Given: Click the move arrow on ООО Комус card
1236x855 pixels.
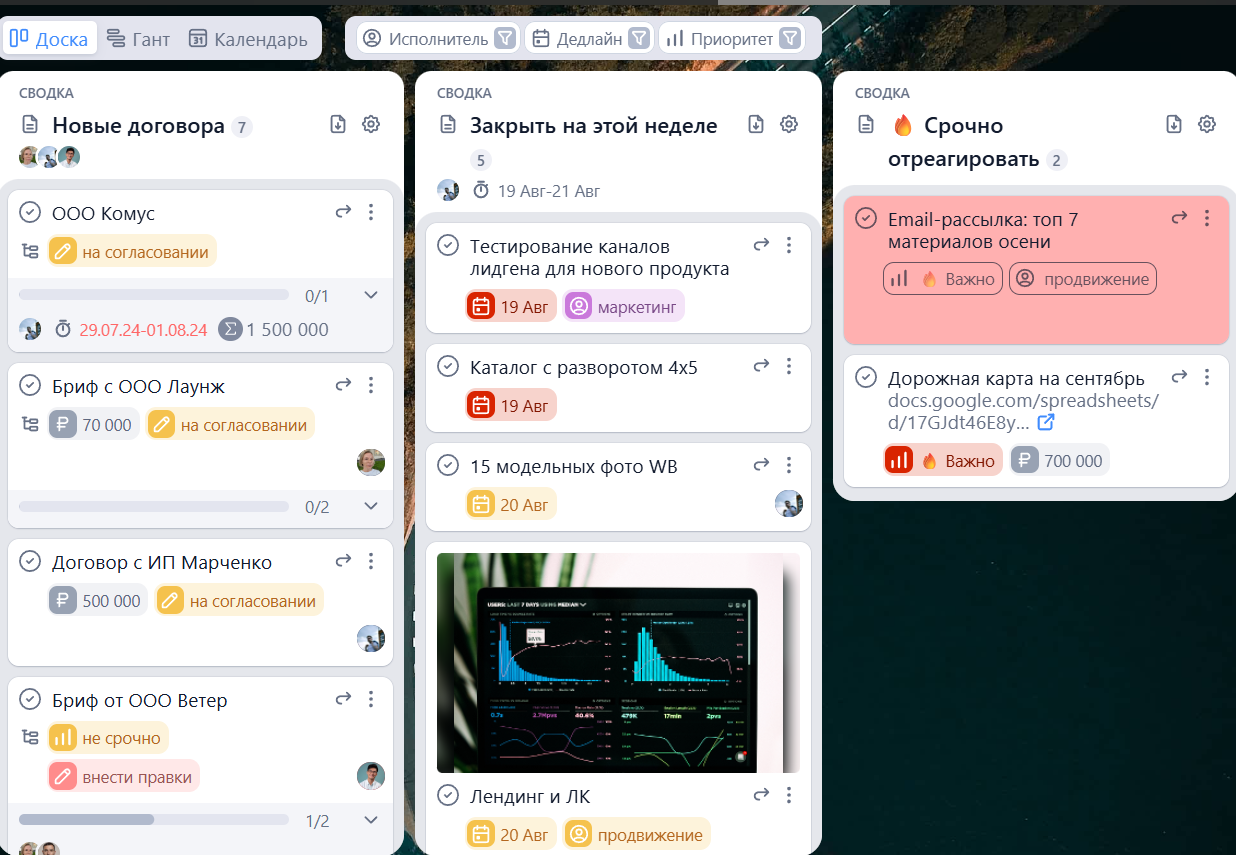Looking at the screenshot, I should (343, 212).
